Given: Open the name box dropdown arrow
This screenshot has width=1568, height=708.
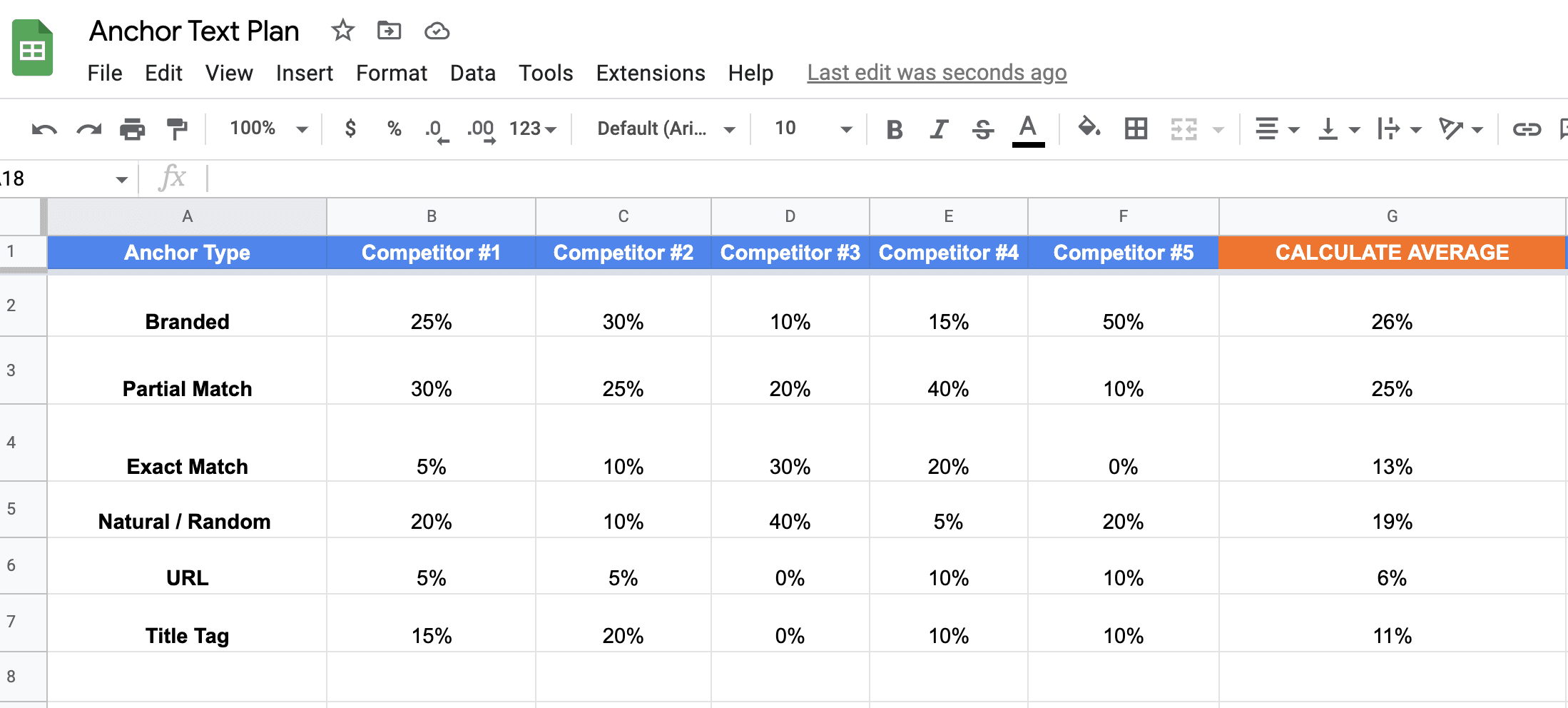Looking at the screenshot, I should tap(122, 179).
